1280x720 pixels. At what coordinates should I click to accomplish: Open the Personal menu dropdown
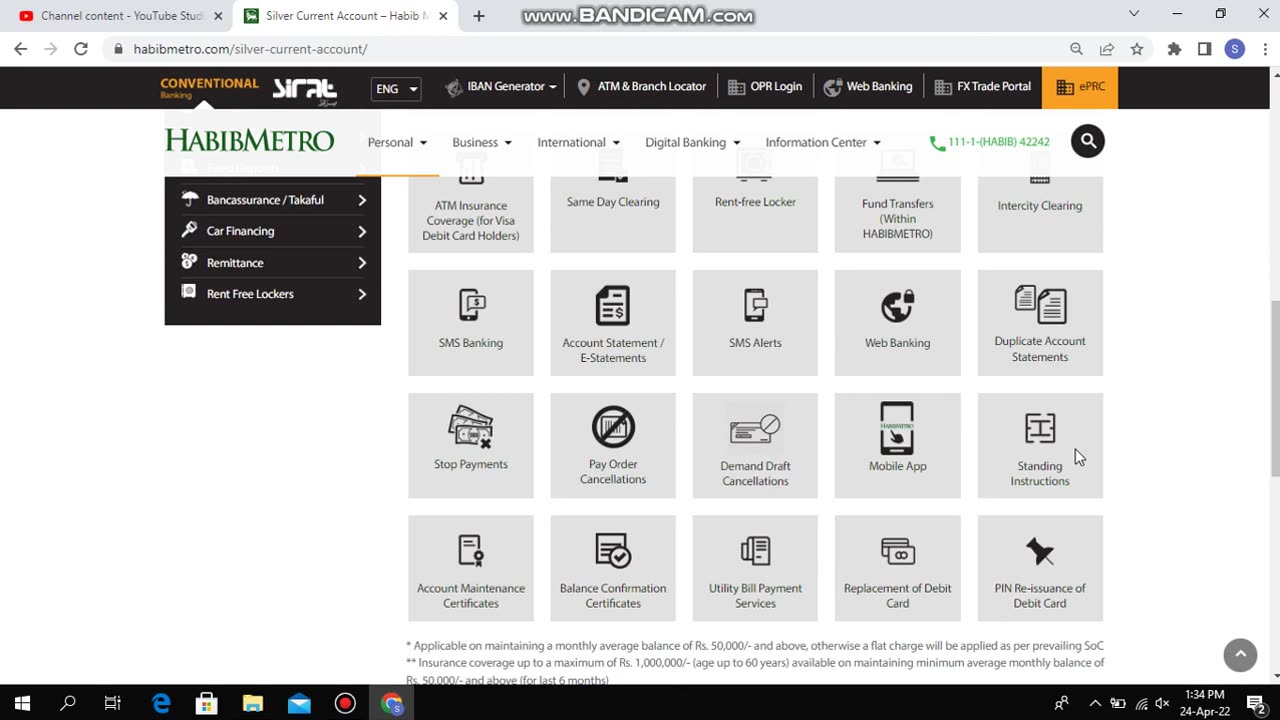[x=397, y=142]
